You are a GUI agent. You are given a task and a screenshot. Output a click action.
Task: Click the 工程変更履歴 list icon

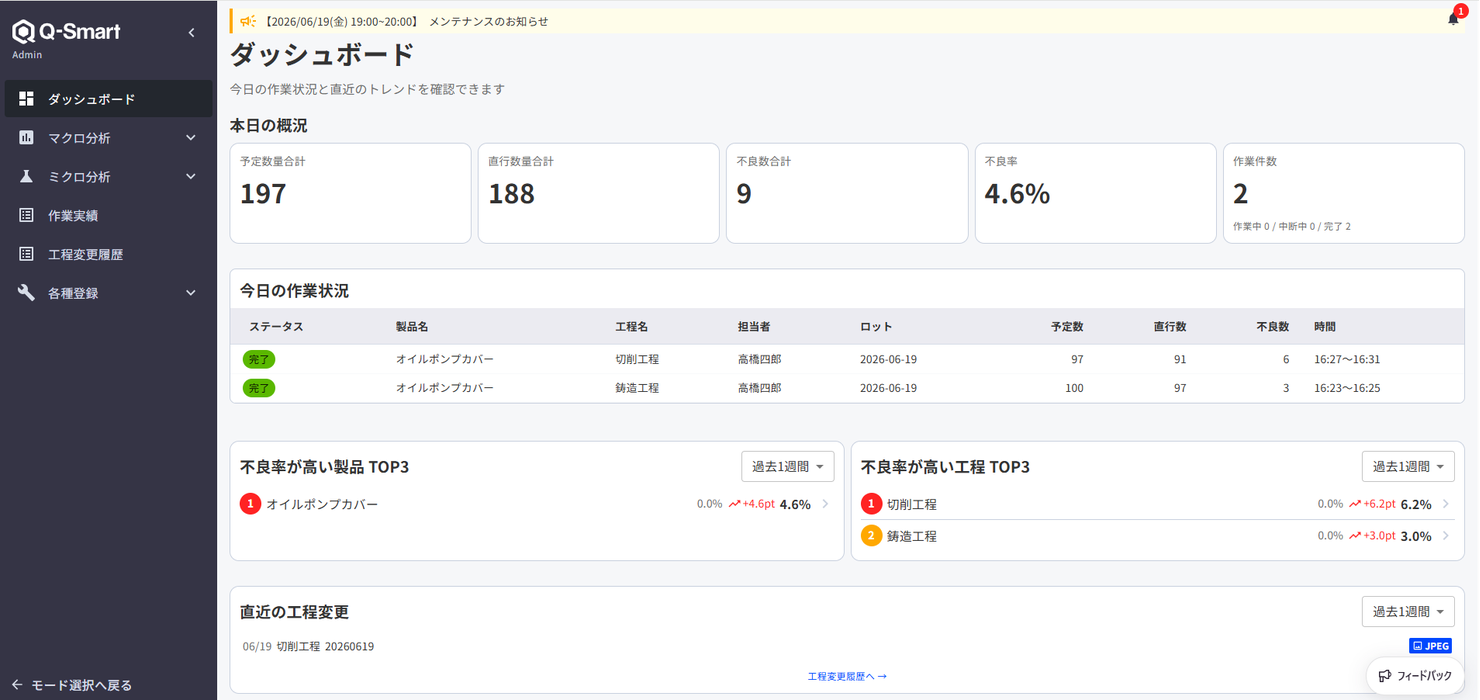27,254
